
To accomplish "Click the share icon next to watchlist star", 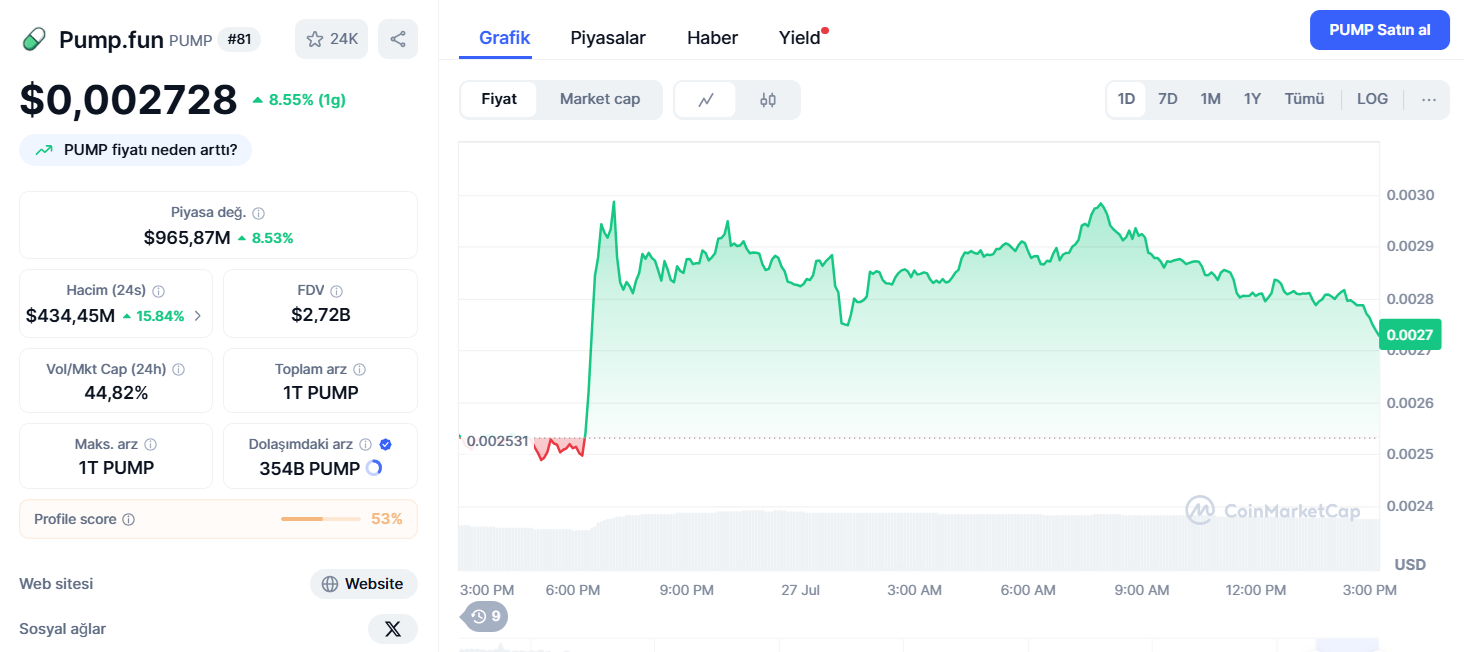I will click(x=397, y=39).
